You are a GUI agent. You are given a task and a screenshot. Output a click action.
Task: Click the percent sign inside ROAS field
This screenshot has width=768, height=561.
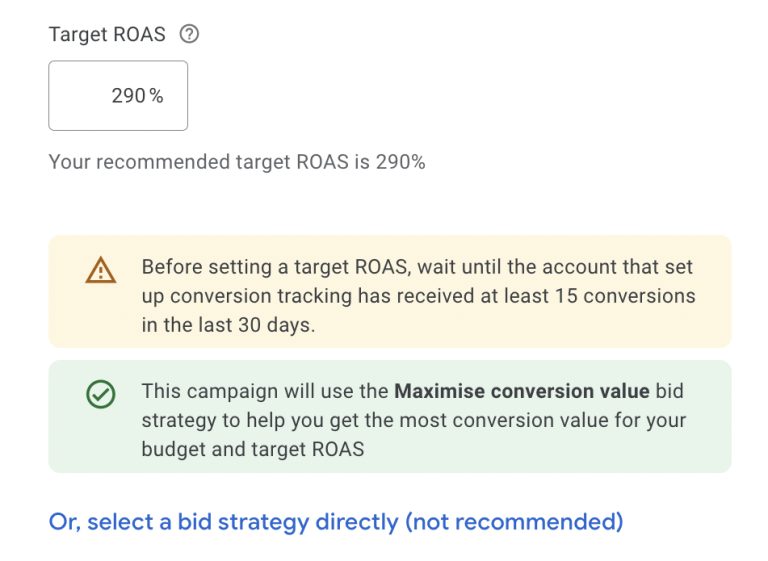[x=156, y=96]
